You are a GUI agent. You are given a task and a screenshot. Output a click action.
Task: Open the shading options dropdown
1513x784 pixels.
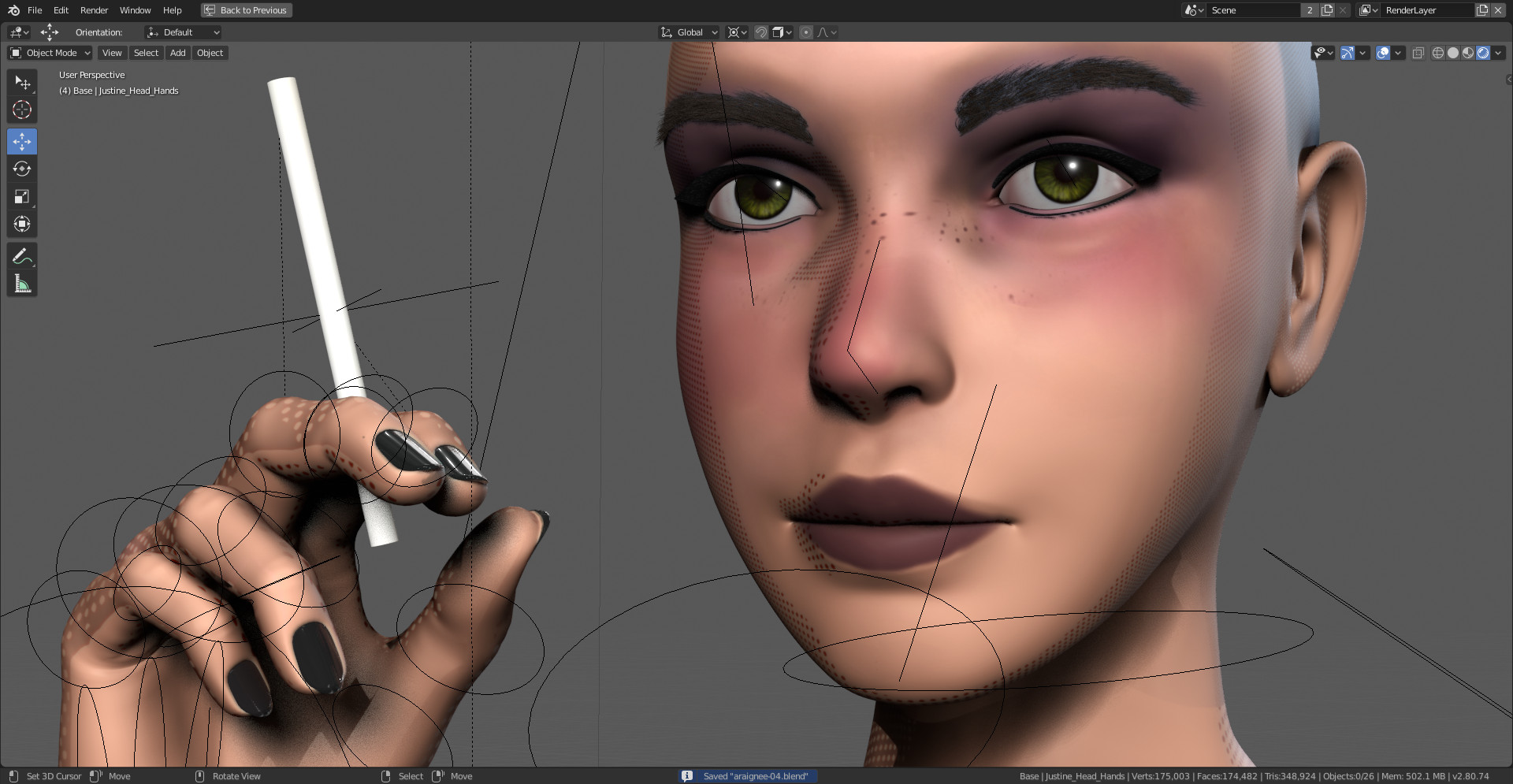[1498, 53]
